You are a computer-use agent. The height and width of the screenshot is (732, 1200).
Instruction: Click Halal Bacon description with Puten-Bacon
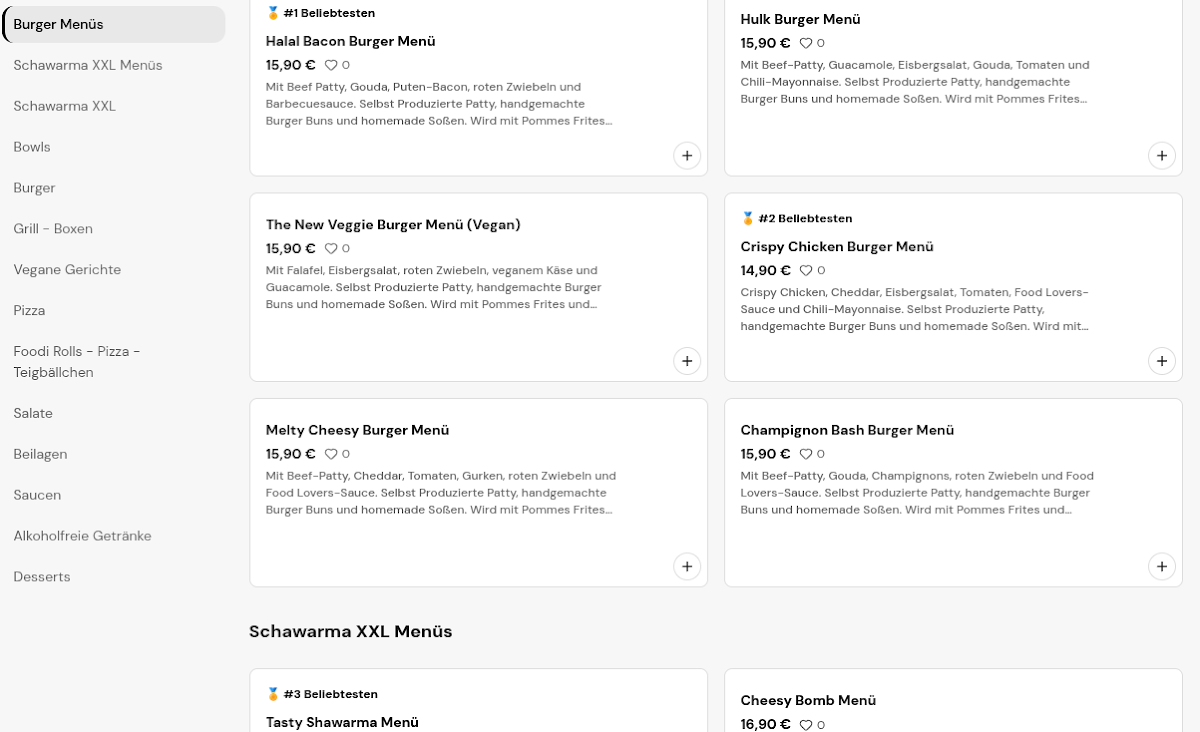439,104
